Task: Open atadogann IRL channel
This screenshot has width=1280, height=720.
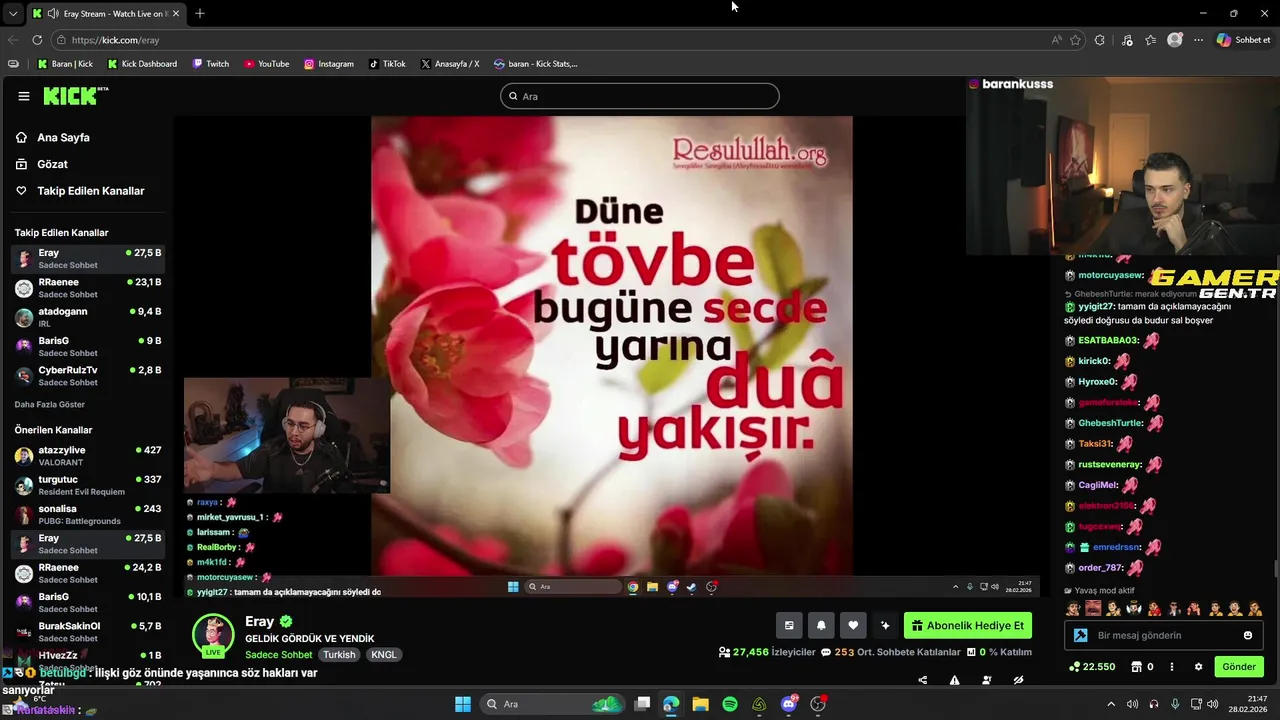Action: click(x=88, y=317)
